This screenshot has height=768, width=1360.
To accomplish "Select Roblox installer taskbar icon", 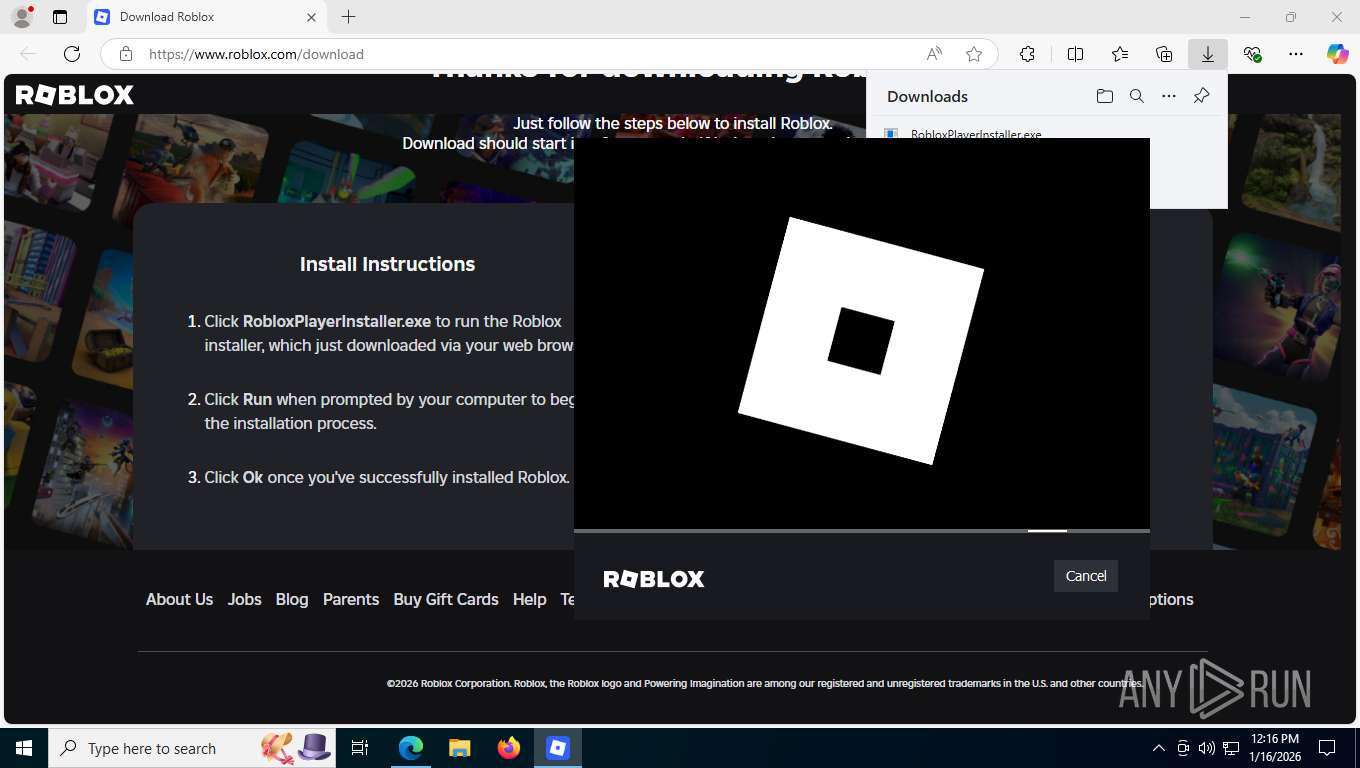I will (557, 748).
